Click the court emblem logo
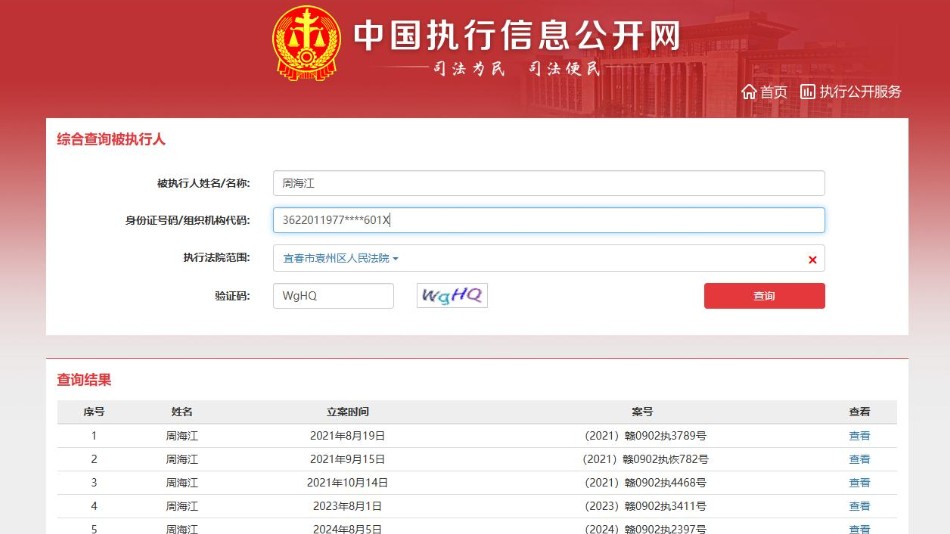950x534 pixels. pyautogui.click(x=306, y=43)
